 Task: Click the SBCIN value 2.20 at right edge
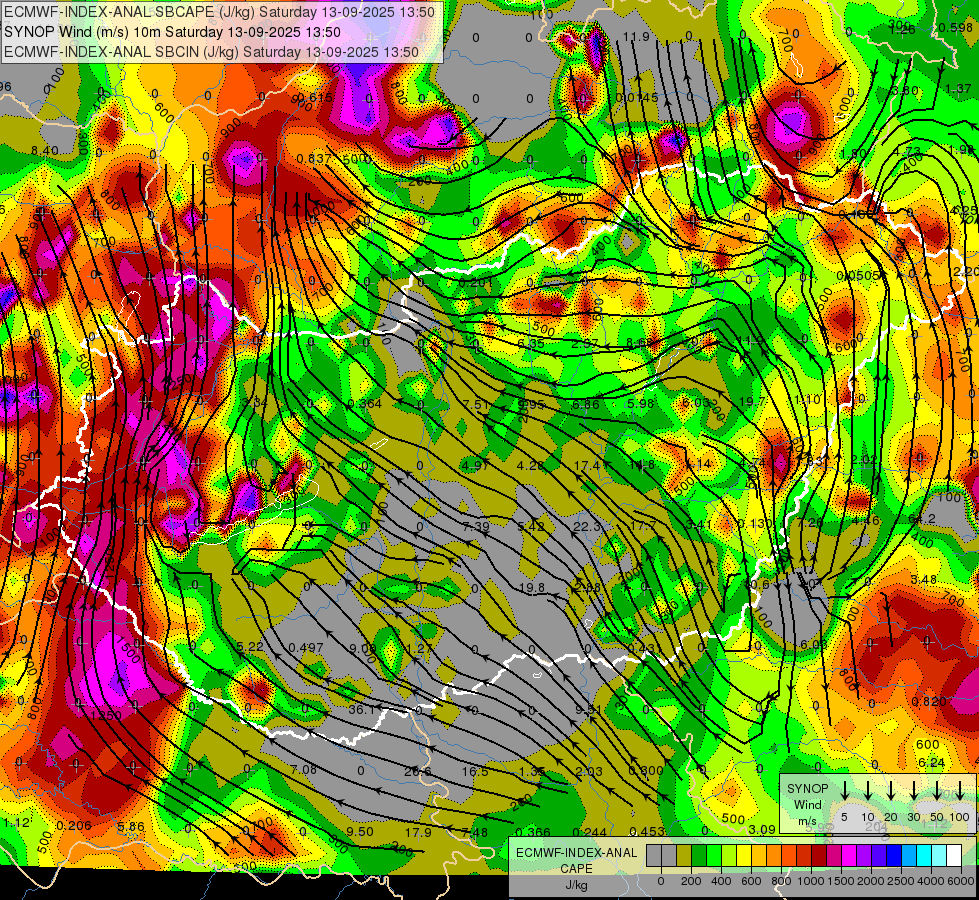[966, 272]
